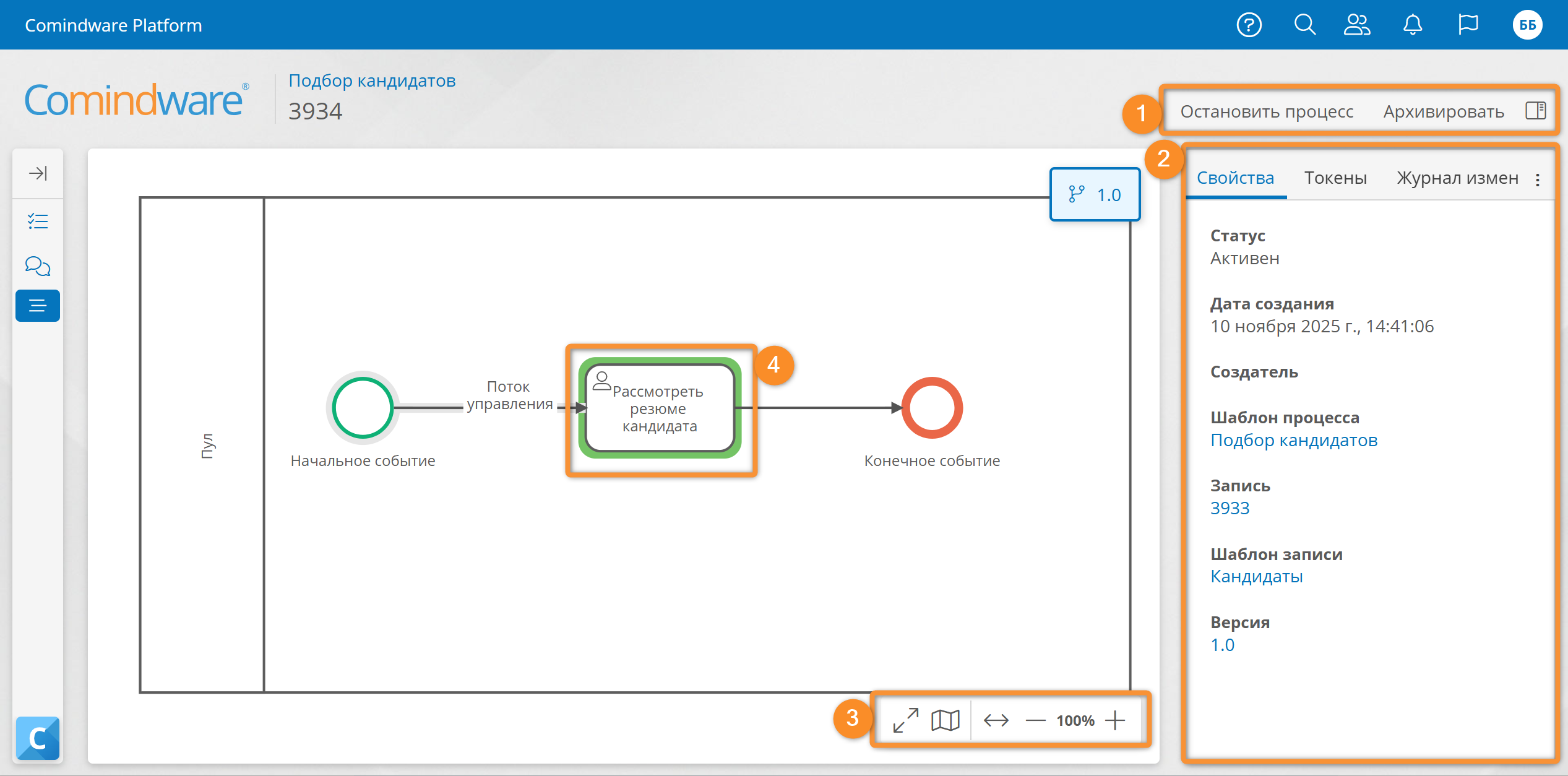Select the green start event circle
The width and height of the screenshot is (1568, 776).
coord(363,408)
